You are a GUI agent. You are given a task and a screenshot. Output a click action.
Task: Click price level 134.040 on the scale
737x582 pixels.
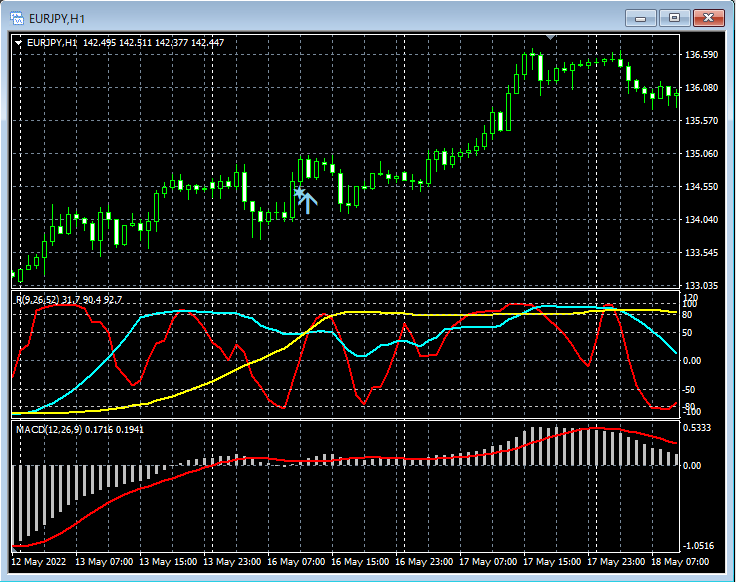tap(701, 220)
